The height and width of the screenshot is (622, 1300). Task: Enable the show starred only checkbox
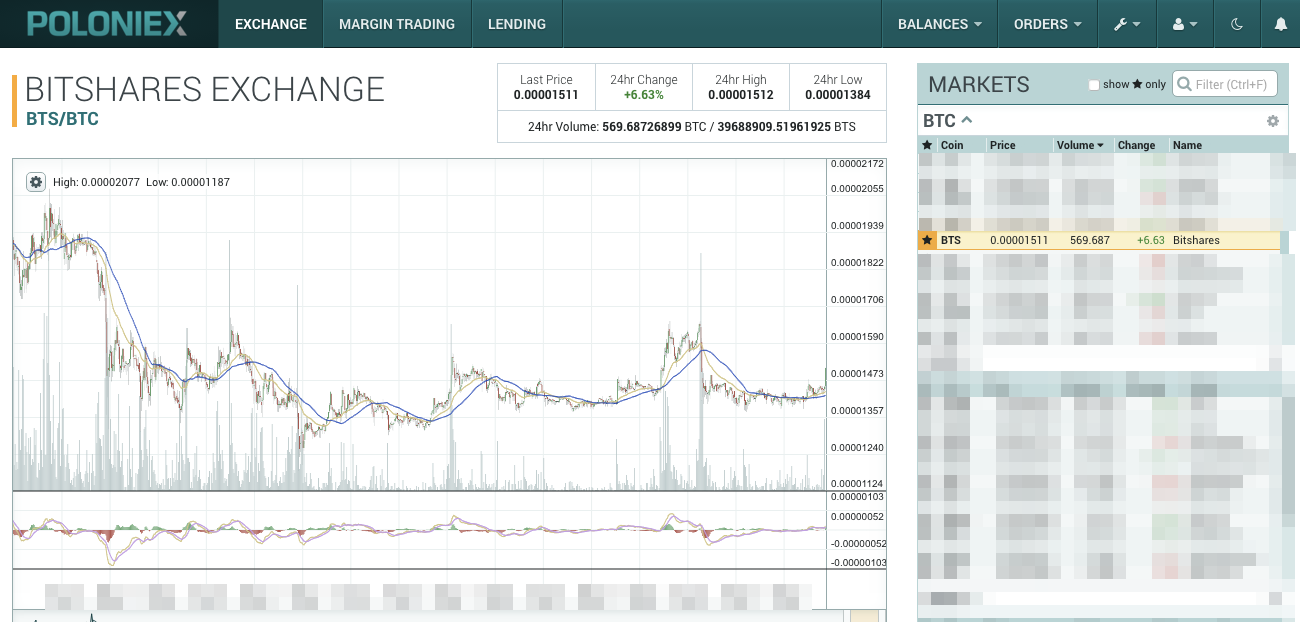[1094, 85]
